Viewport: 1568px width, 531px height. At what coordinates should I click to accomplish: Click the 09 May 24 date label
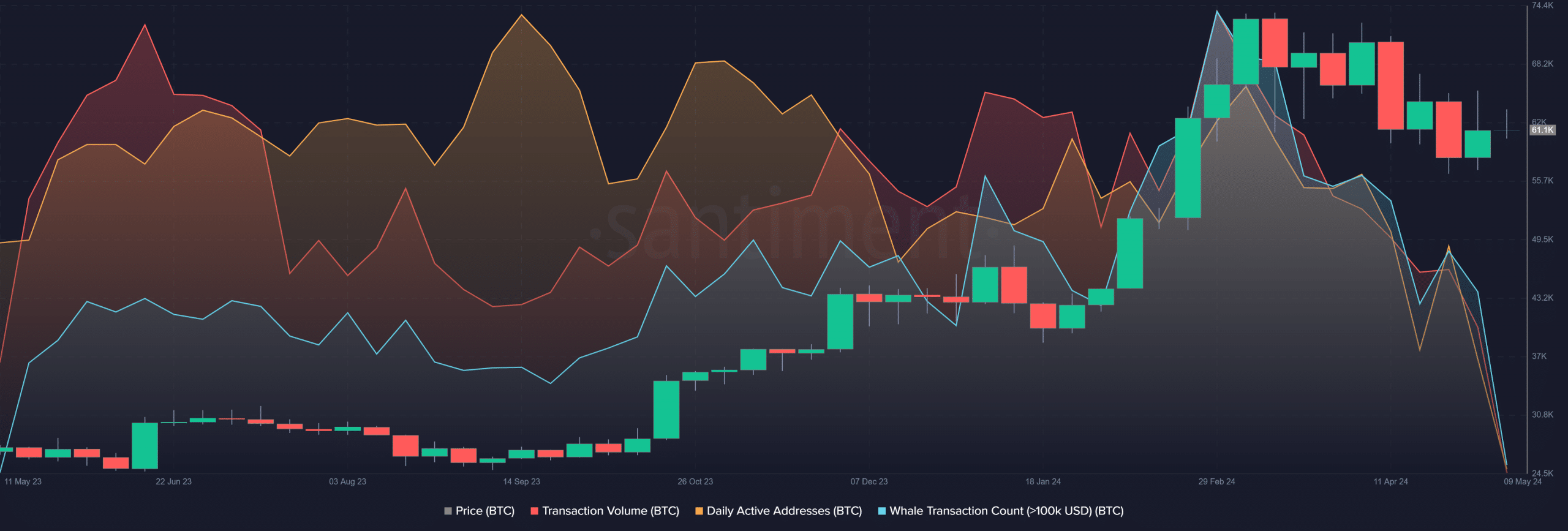point(1523,481)
